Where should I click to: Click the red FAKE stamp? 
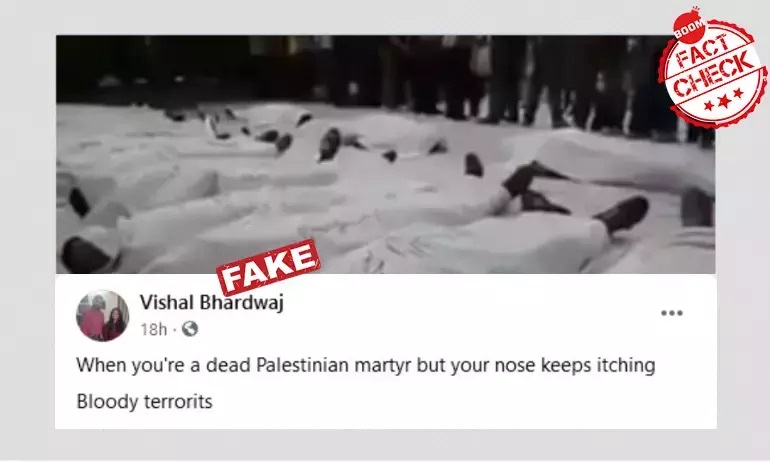tap(268, 267)
